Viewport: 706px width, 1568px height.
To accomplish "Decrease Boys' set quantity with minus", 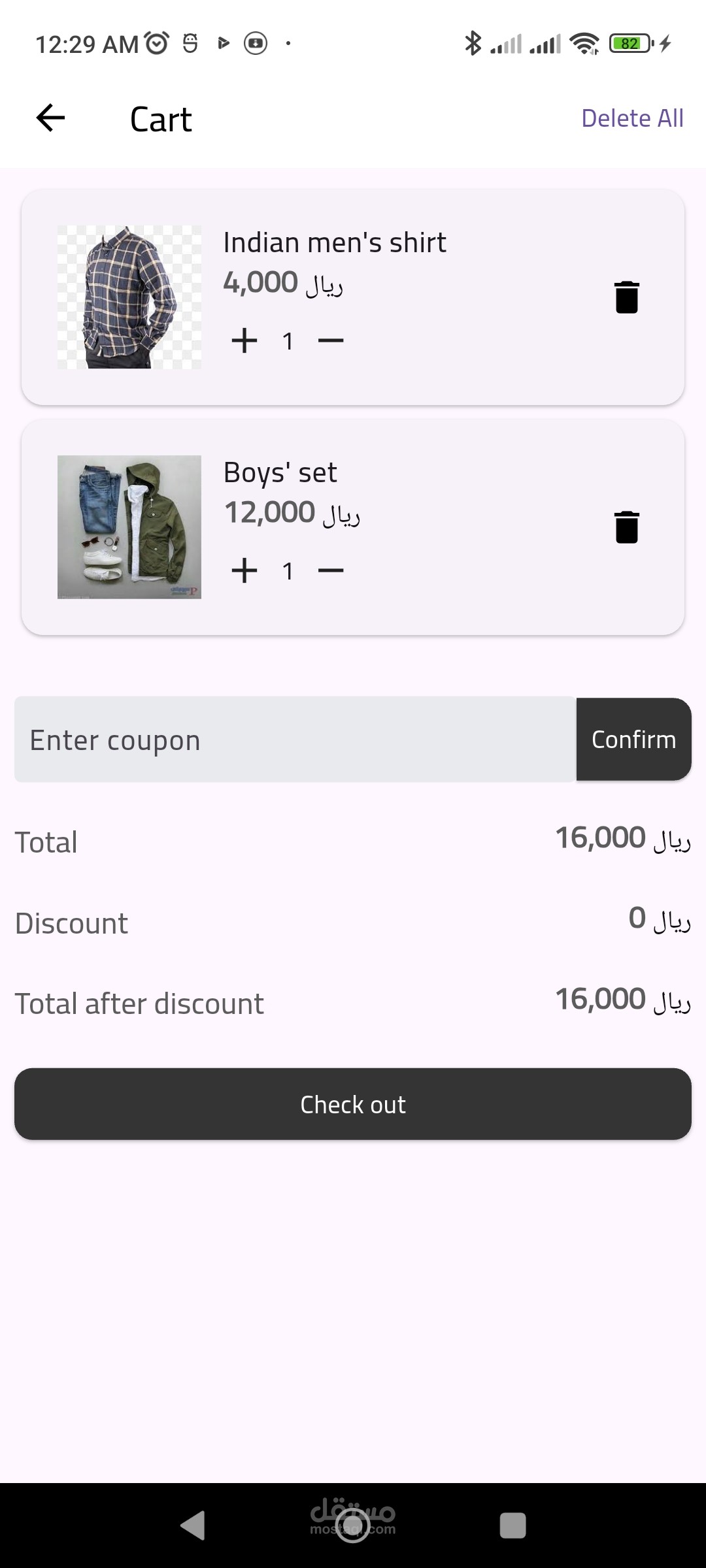I will click(331, 570).
